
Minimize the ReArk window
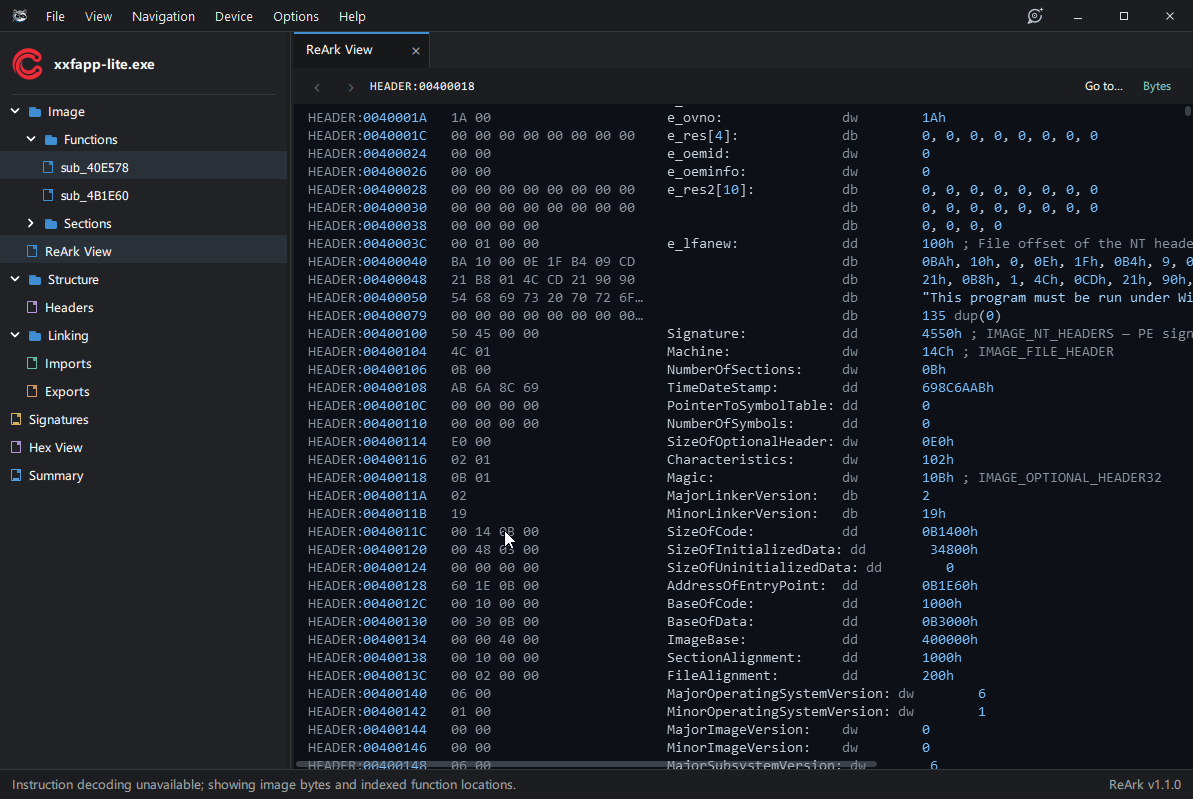tap(1077, 16)
